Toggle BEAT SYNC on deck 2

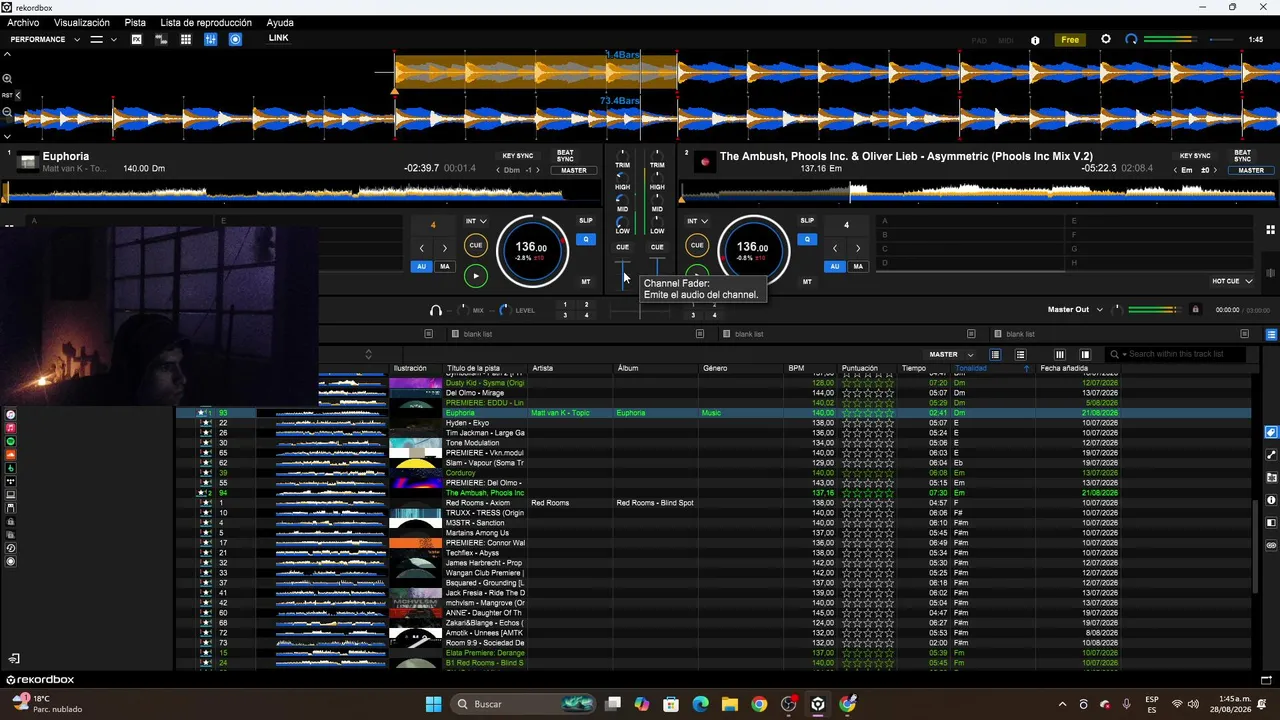1242,156
